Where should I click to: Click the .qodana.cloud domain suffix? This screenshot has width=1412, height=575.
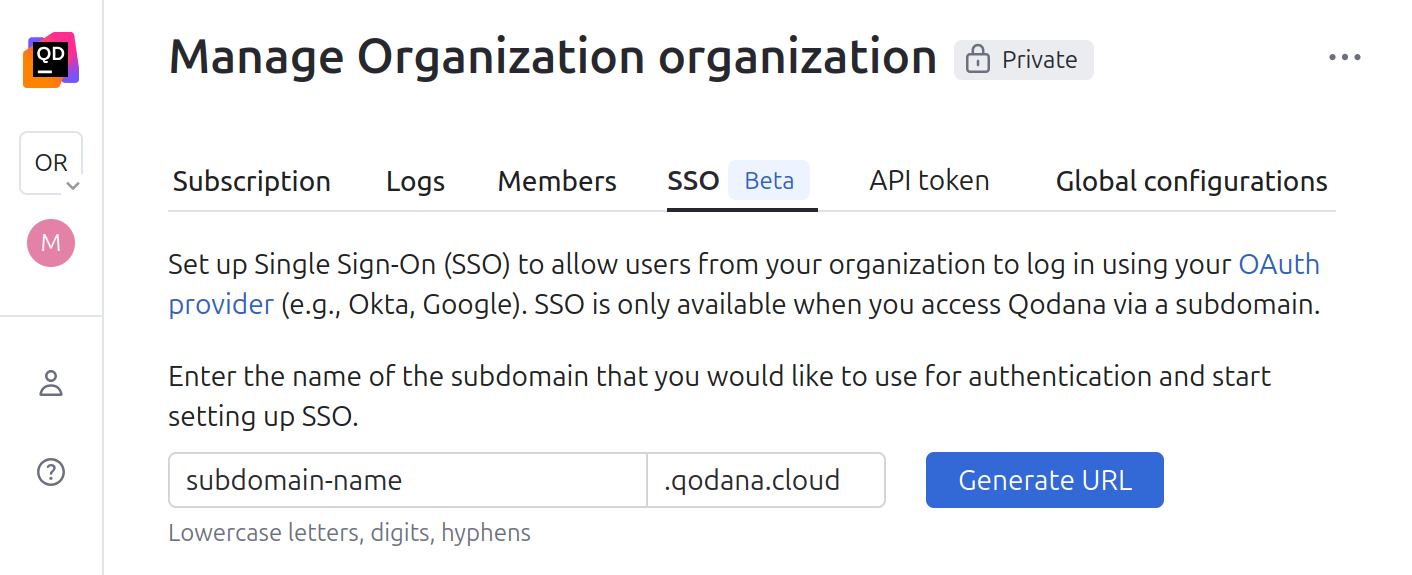coord(766,480)
